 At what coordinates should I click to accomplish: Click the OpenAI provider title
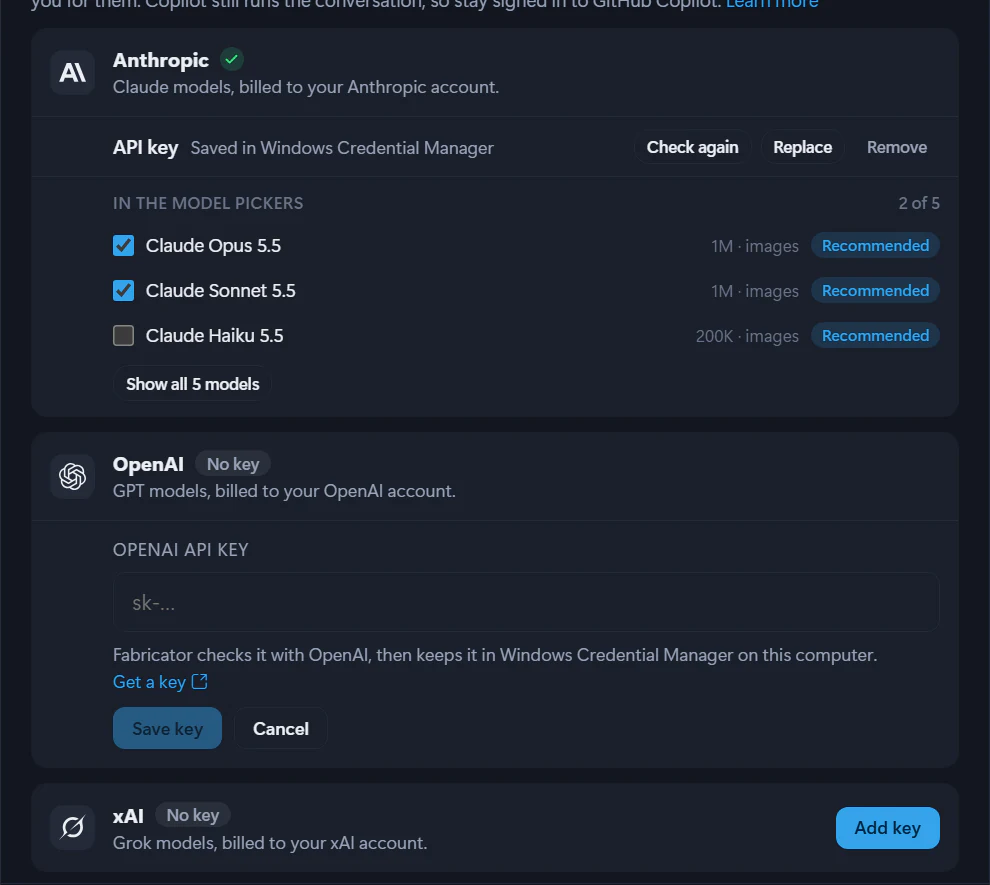[148, 464]
